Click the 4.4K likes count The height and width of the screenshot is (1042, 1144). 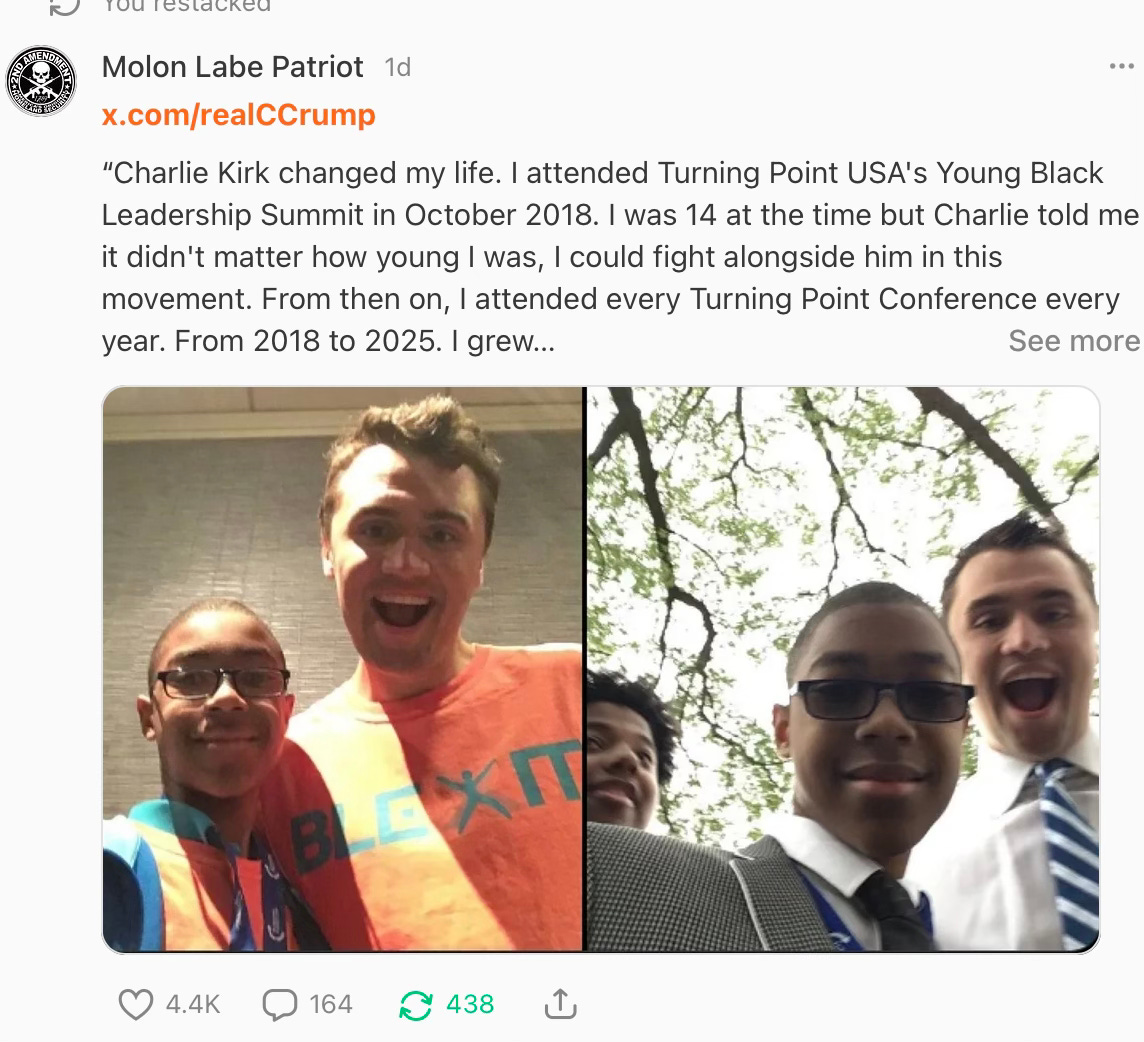(x=193, y=1004)
